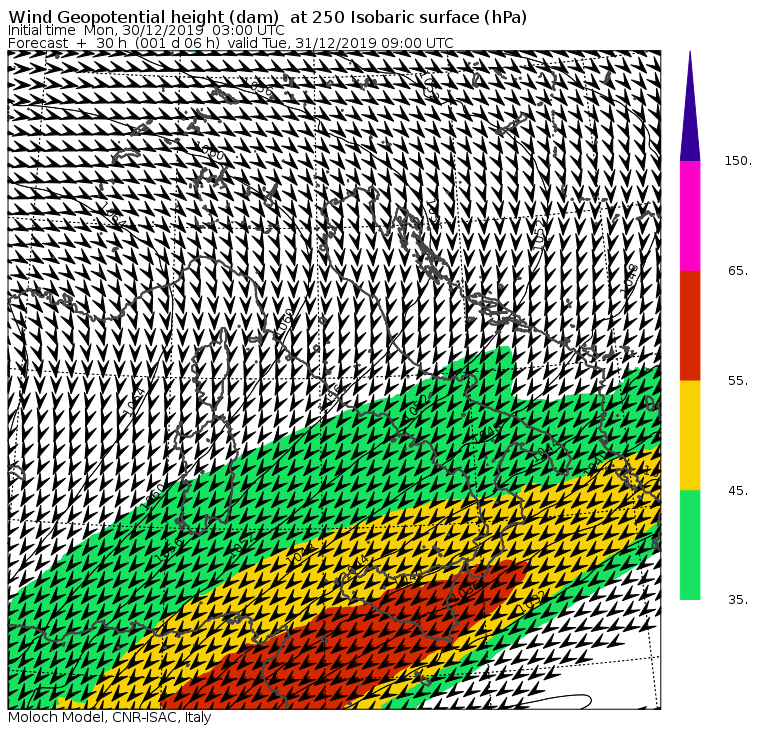Click the legend value label 45.
760x731 pixels.
[x=738, y=491]
